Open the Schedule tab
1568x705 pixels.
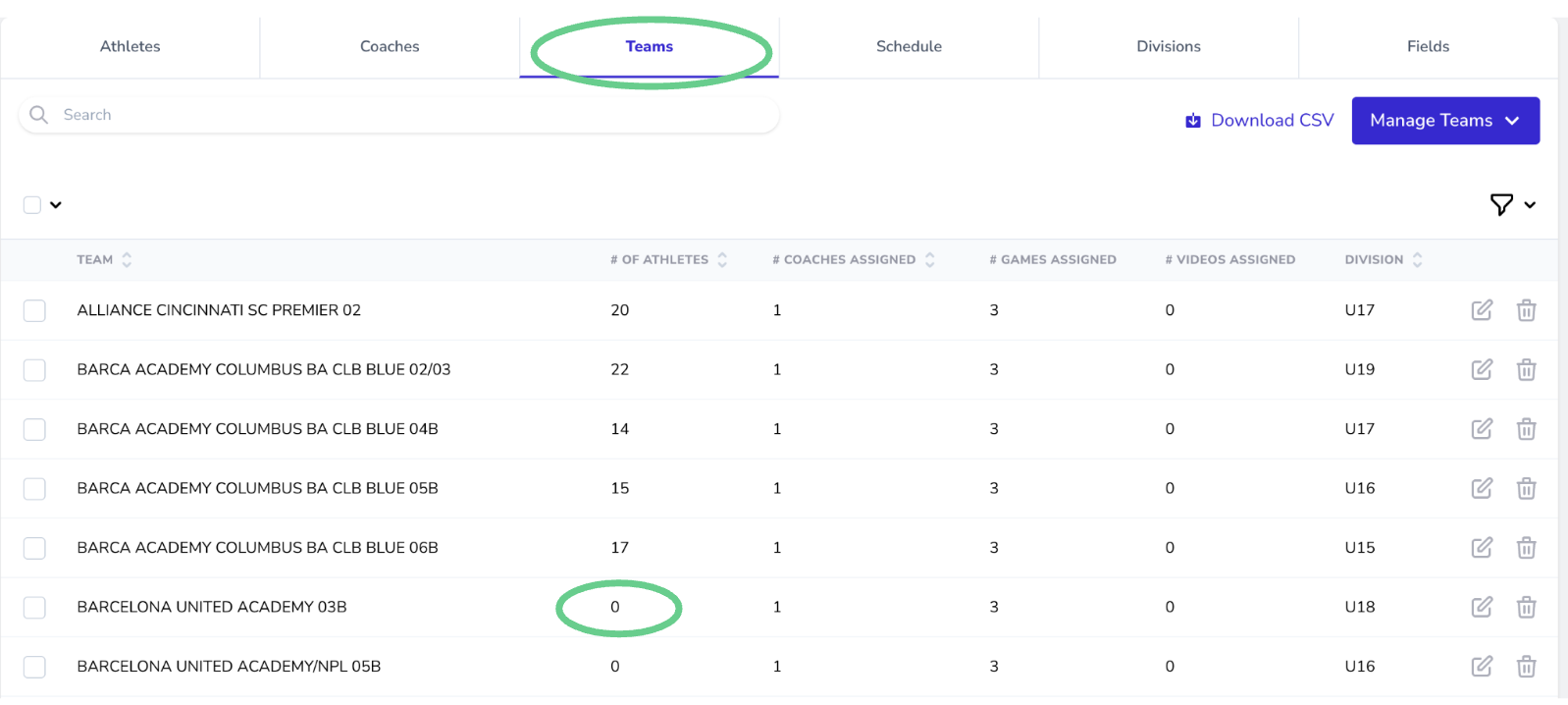pos(909,46)
